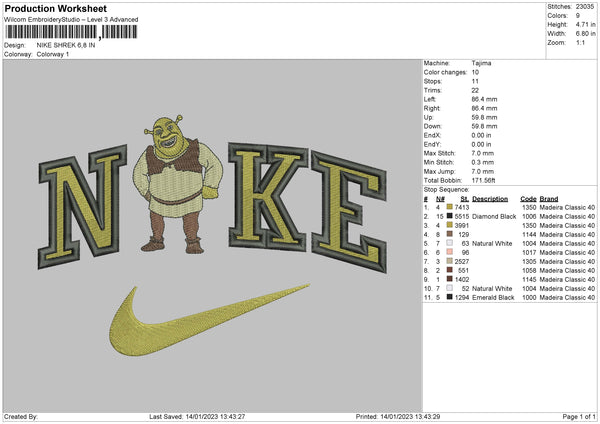Click 'Madeira Classic 40' in row 9

point(567,279)
